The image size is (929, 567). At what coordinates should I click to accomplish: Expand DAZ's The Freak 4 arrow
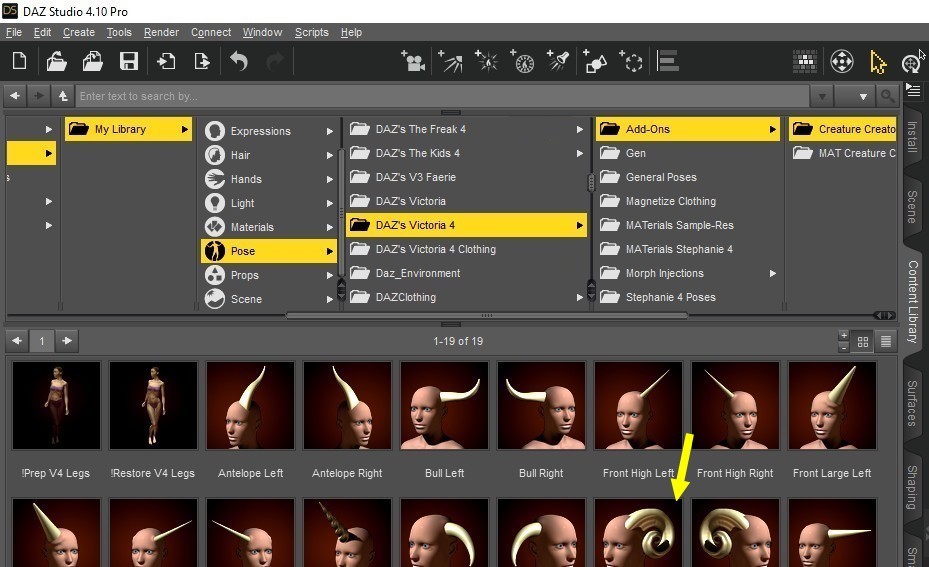tap(579, 129)
